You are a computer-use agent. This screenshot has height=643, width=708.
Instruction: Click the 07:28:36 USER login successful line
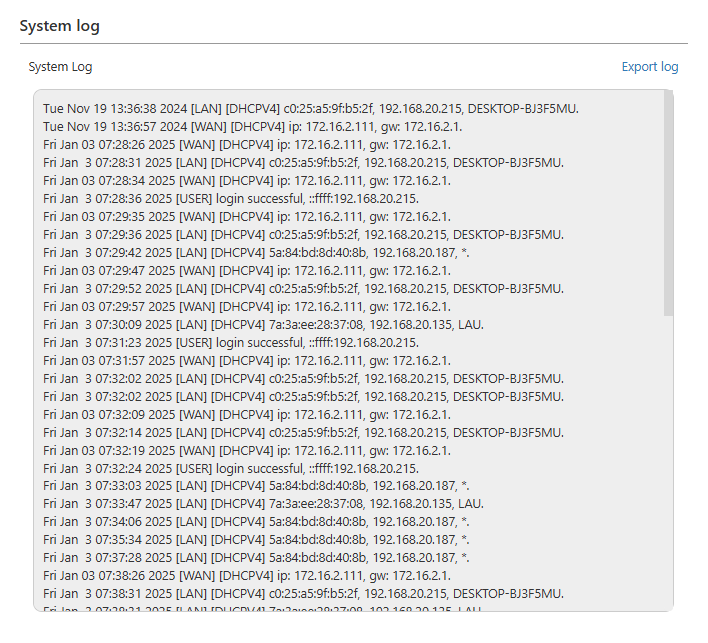pos(231,199)
